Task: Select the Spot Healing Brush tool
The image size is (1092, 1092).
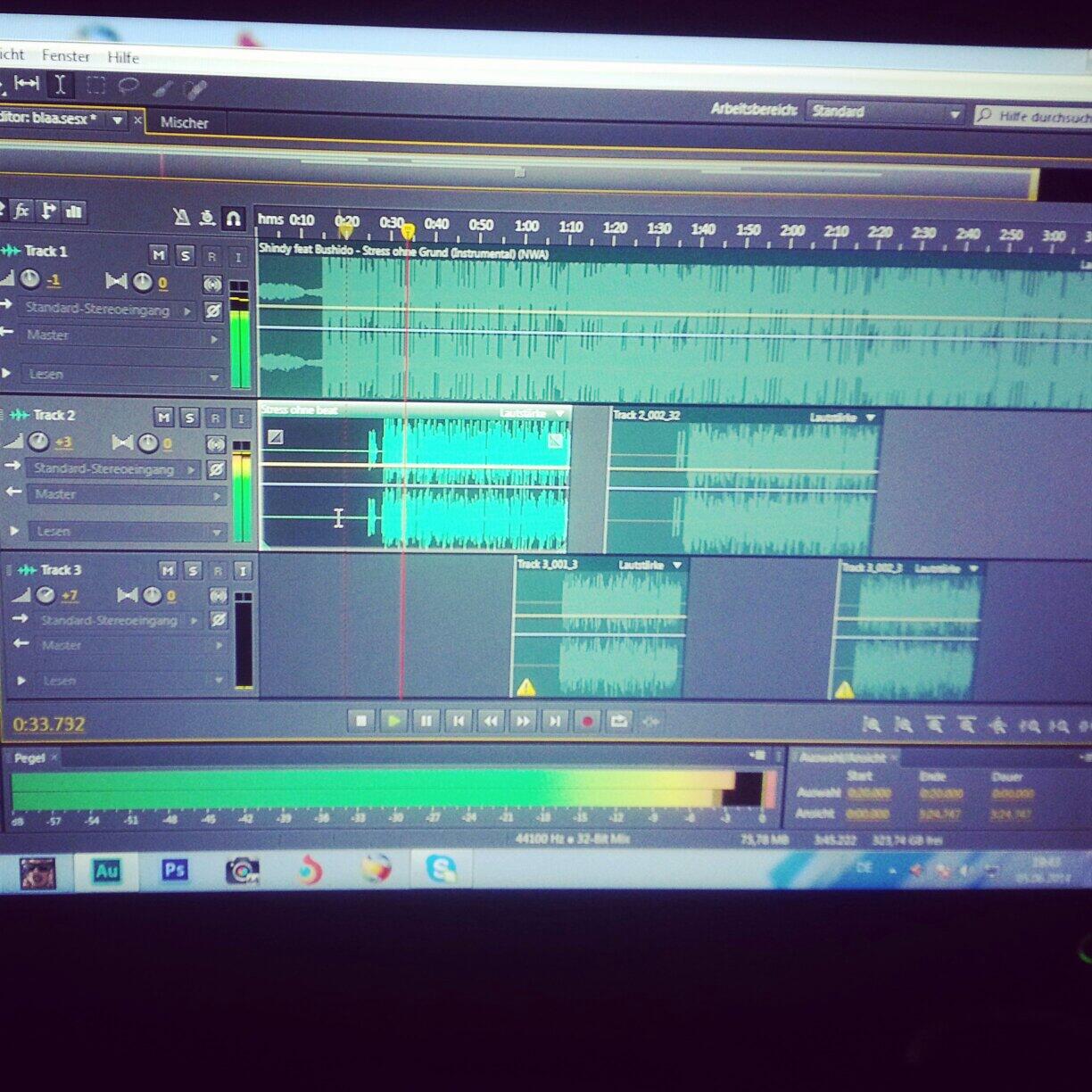Action: pyautogui.click(x=194, y=88)
